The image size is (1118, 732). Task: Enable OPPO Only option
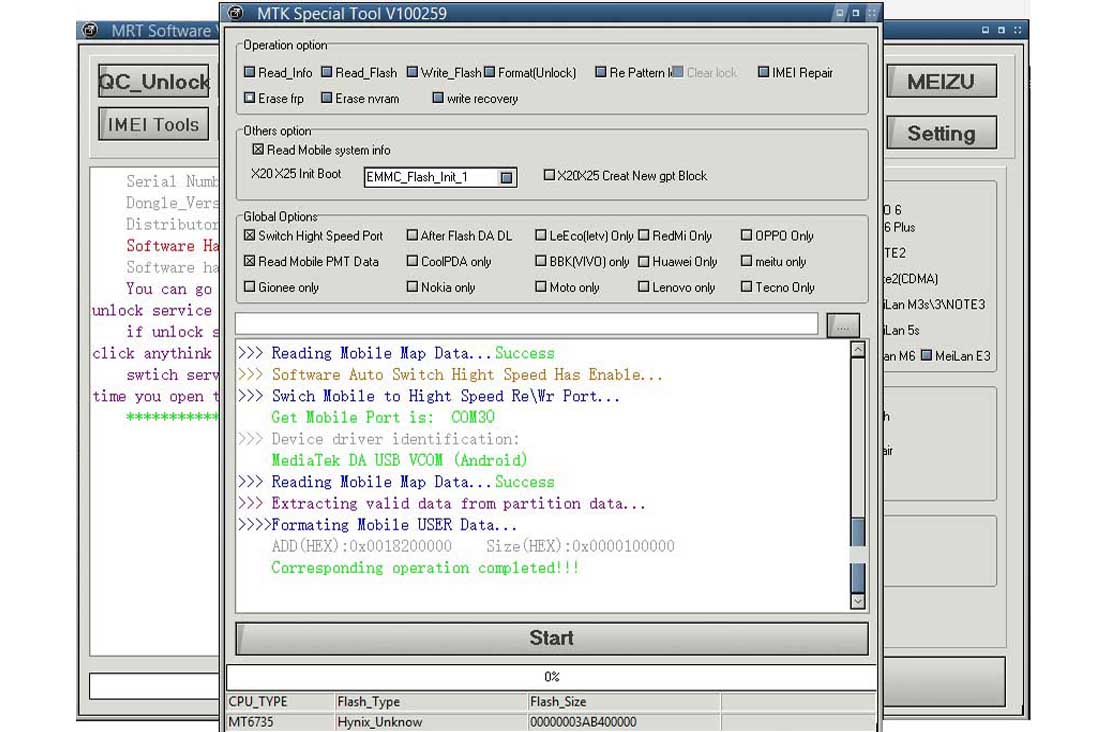point(746,235)
